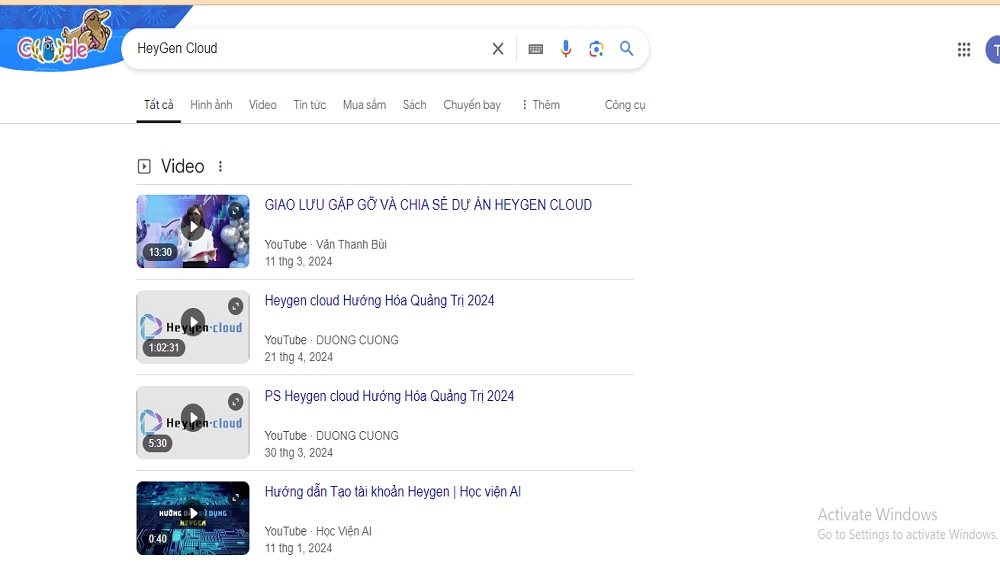Open Hướng dẫn Tạo tài khoản Heygen link
Image resolution: width=1000 pixels, height=562 pixels.
click(393, 492)
